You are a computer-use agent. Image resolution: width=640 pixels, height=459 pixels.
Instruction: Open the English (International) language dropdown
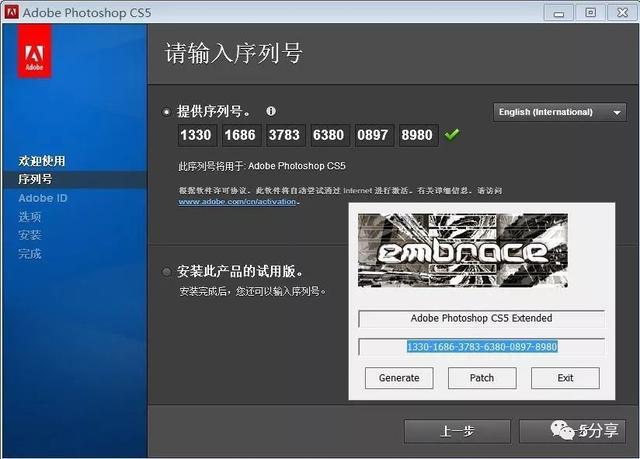point(560,112)
